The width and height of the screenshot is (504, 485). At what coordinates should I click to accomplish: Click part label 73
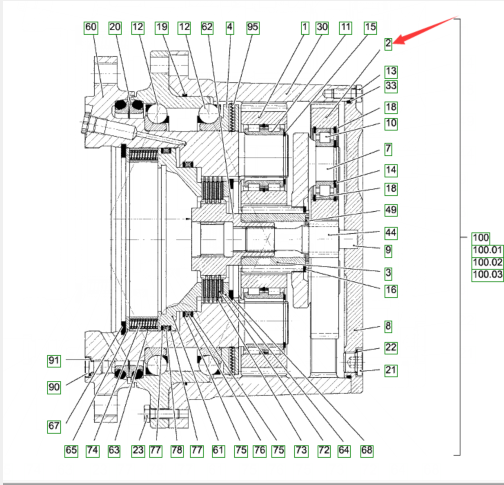tap(301, 451)
